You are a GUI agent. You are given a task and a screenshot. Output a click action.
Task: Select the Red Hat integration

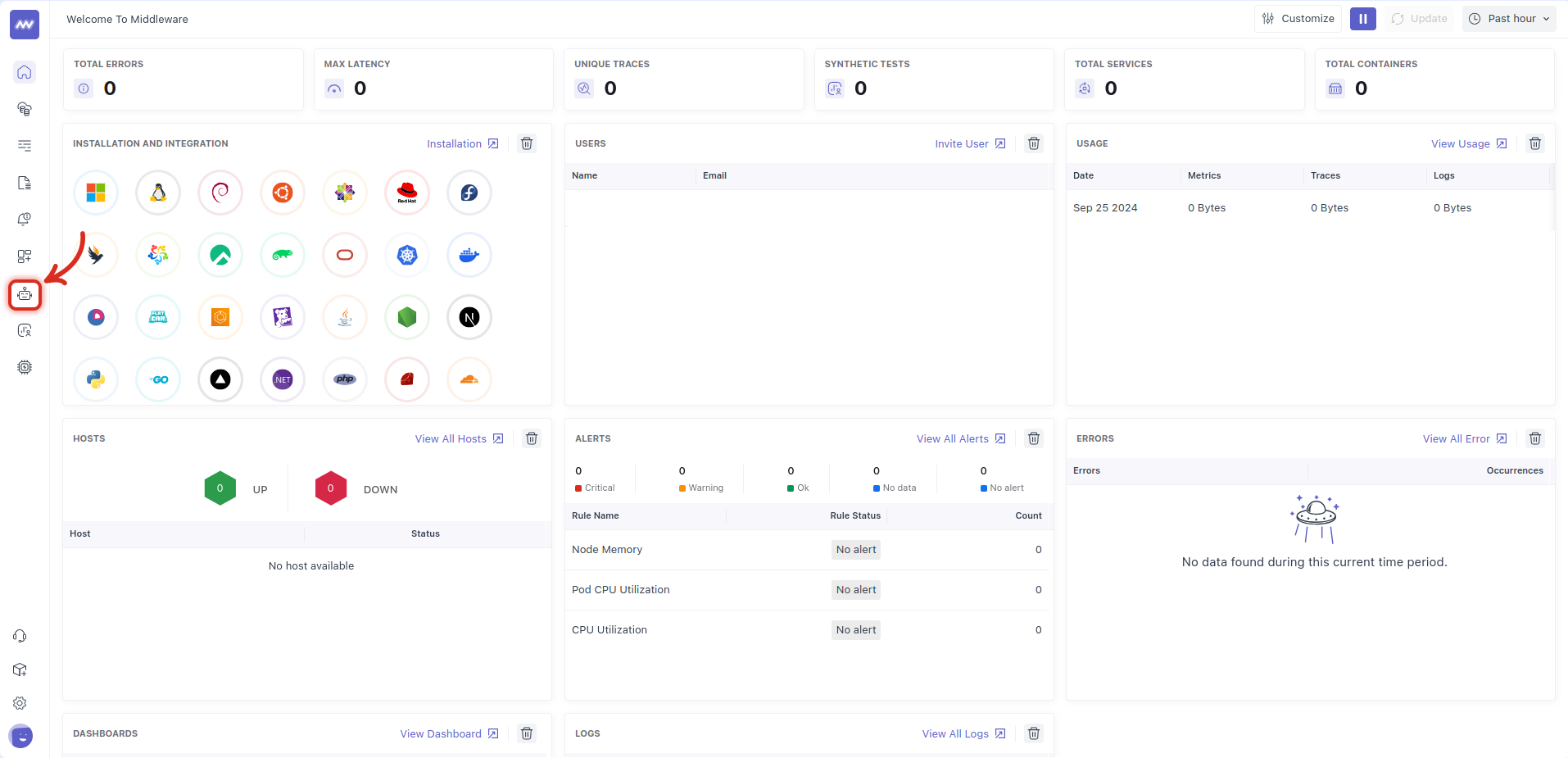pos(406,193)
